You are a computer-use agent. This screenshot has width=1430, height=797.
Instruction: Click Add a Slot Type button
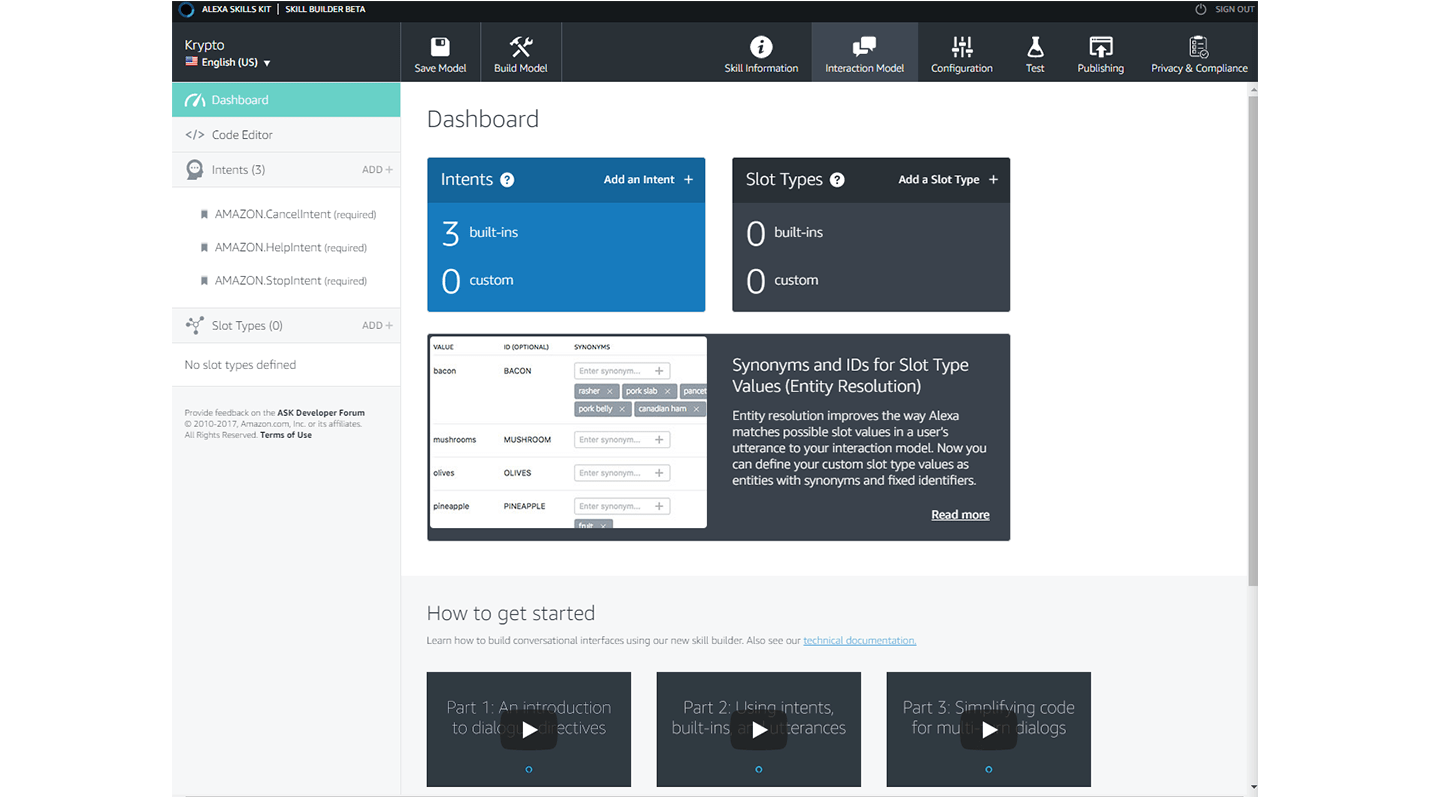click(x=948, y=180)
